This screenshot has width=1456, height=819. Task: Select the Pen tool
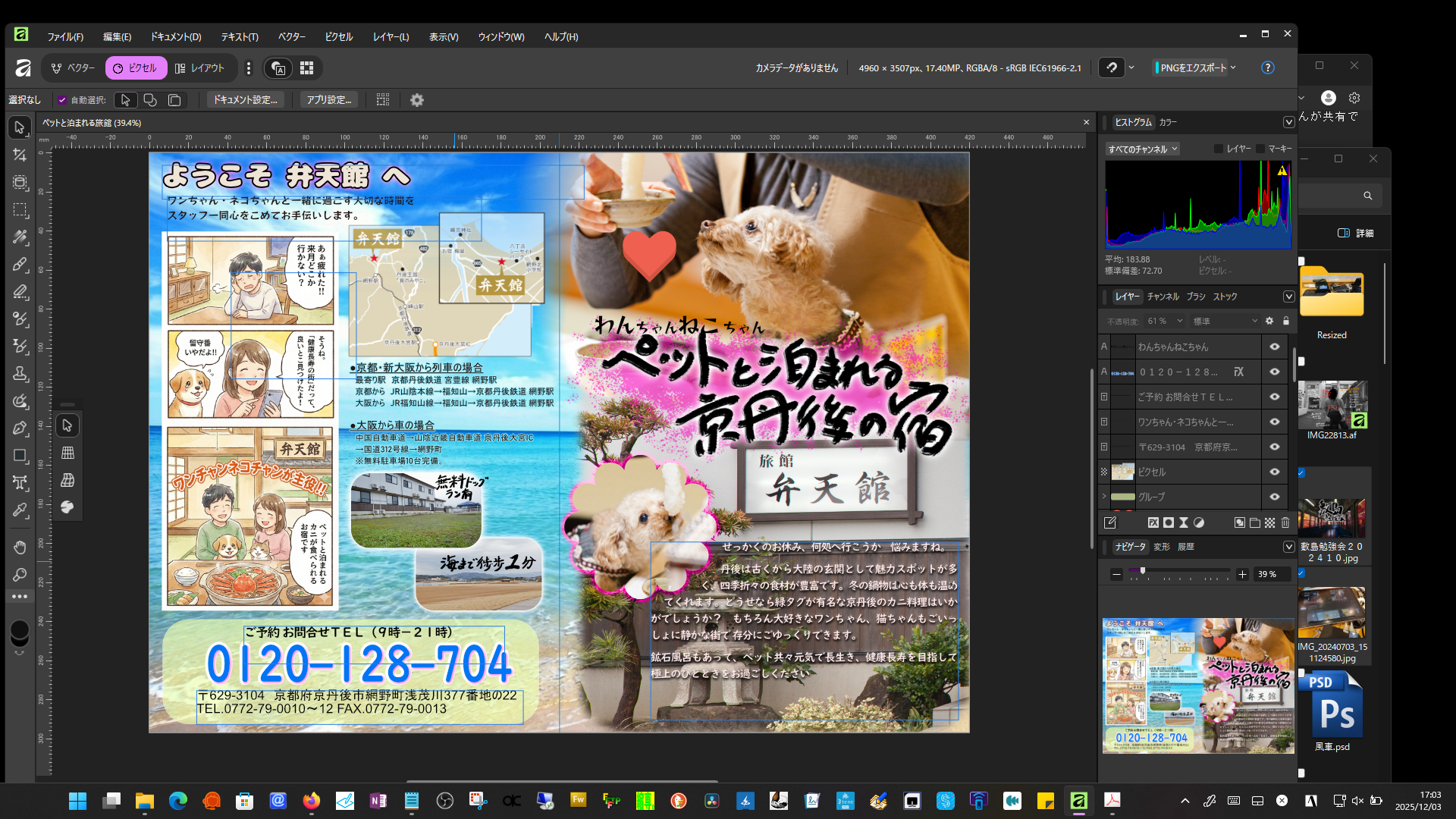pos(20,428)
